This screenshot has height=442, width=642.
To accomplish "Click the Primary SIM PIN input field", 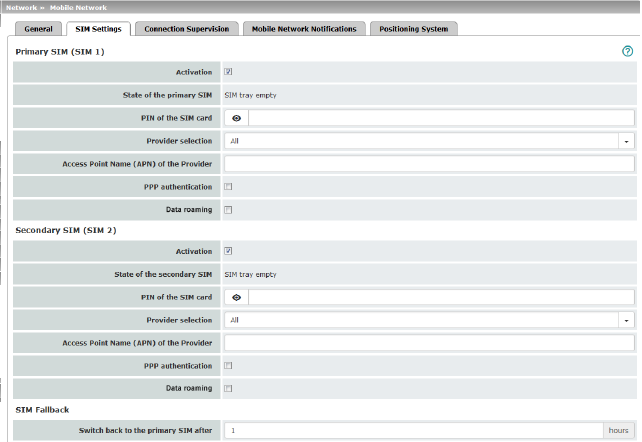I will 441,118.
